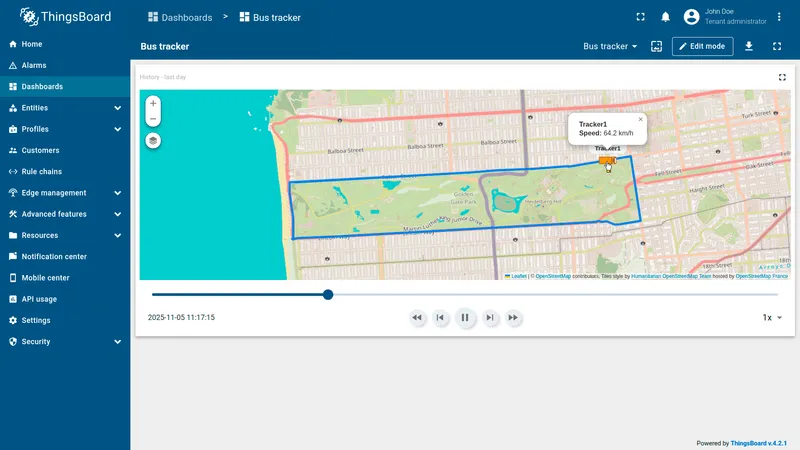Screen dimensions: 800x450
Task: Go to Dashboards breadcrumb link
Action: (x=180, y=17)
